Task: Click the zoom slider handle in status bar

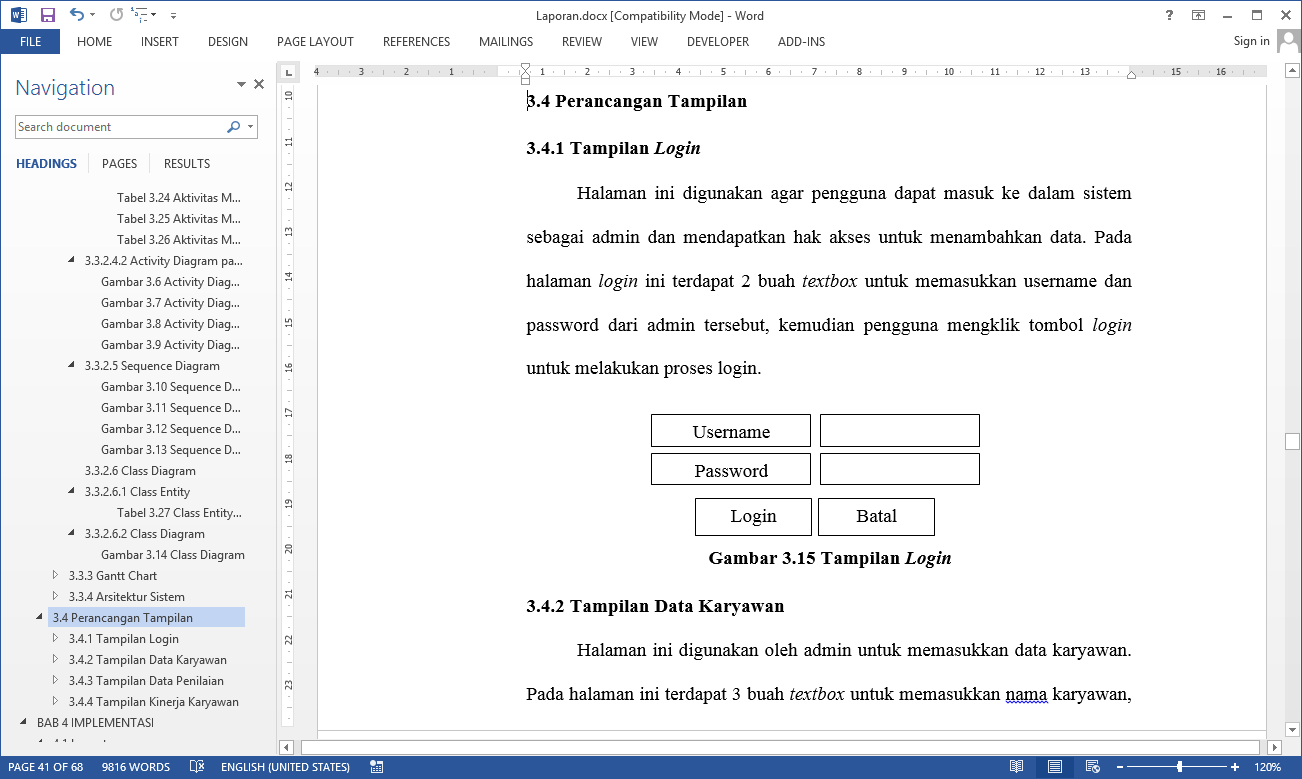Action: click(x=1180, y=767)
